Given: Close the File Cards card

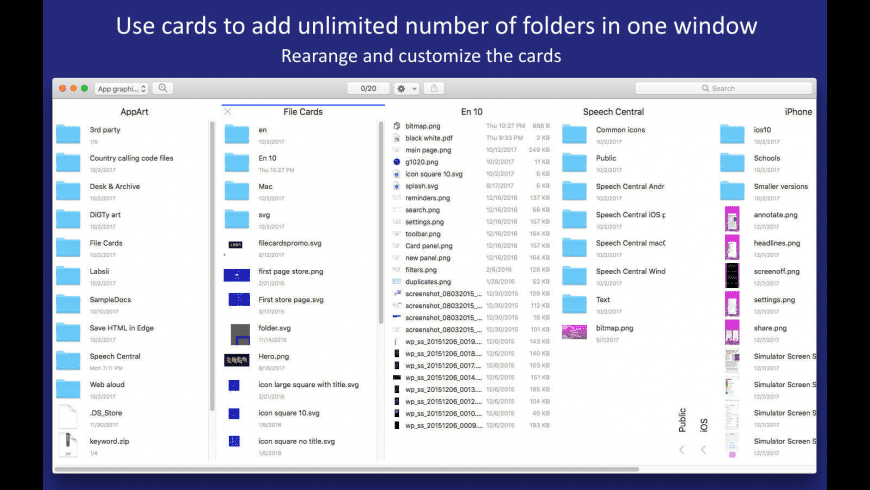Looking at the screenshot, I should [227, 112].
